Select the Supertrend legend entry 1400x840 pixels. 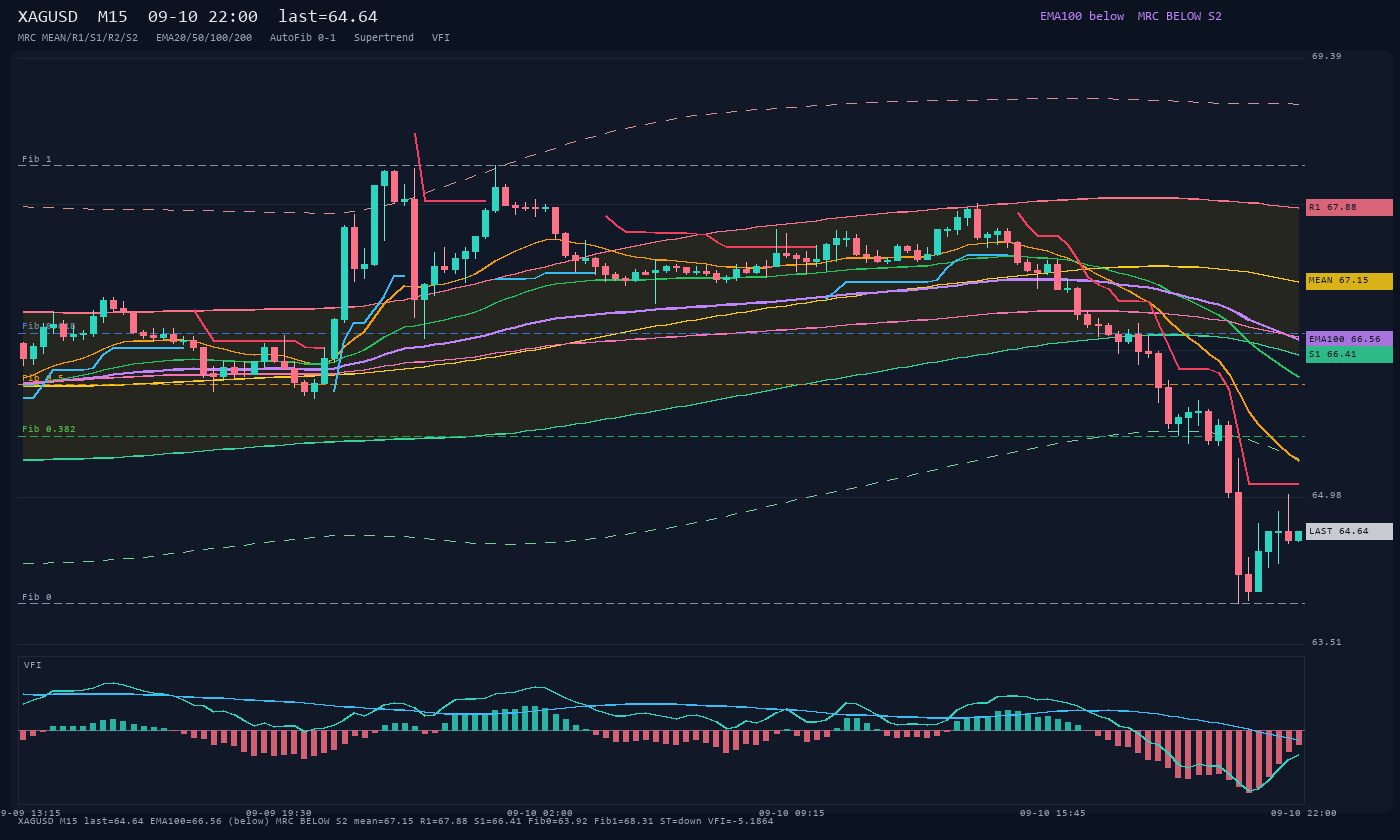click(x=384, y=38)
